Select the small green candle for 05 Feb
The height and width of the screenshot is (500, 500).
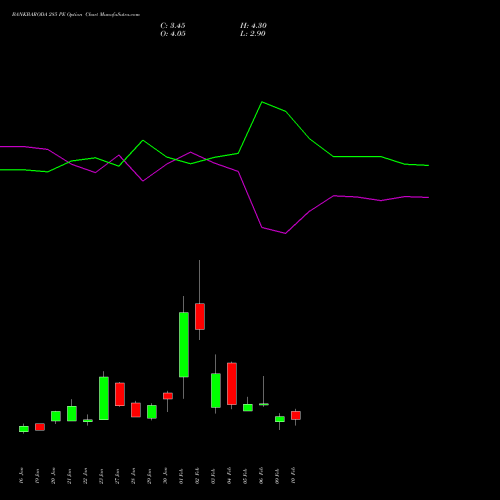point(248,407)
